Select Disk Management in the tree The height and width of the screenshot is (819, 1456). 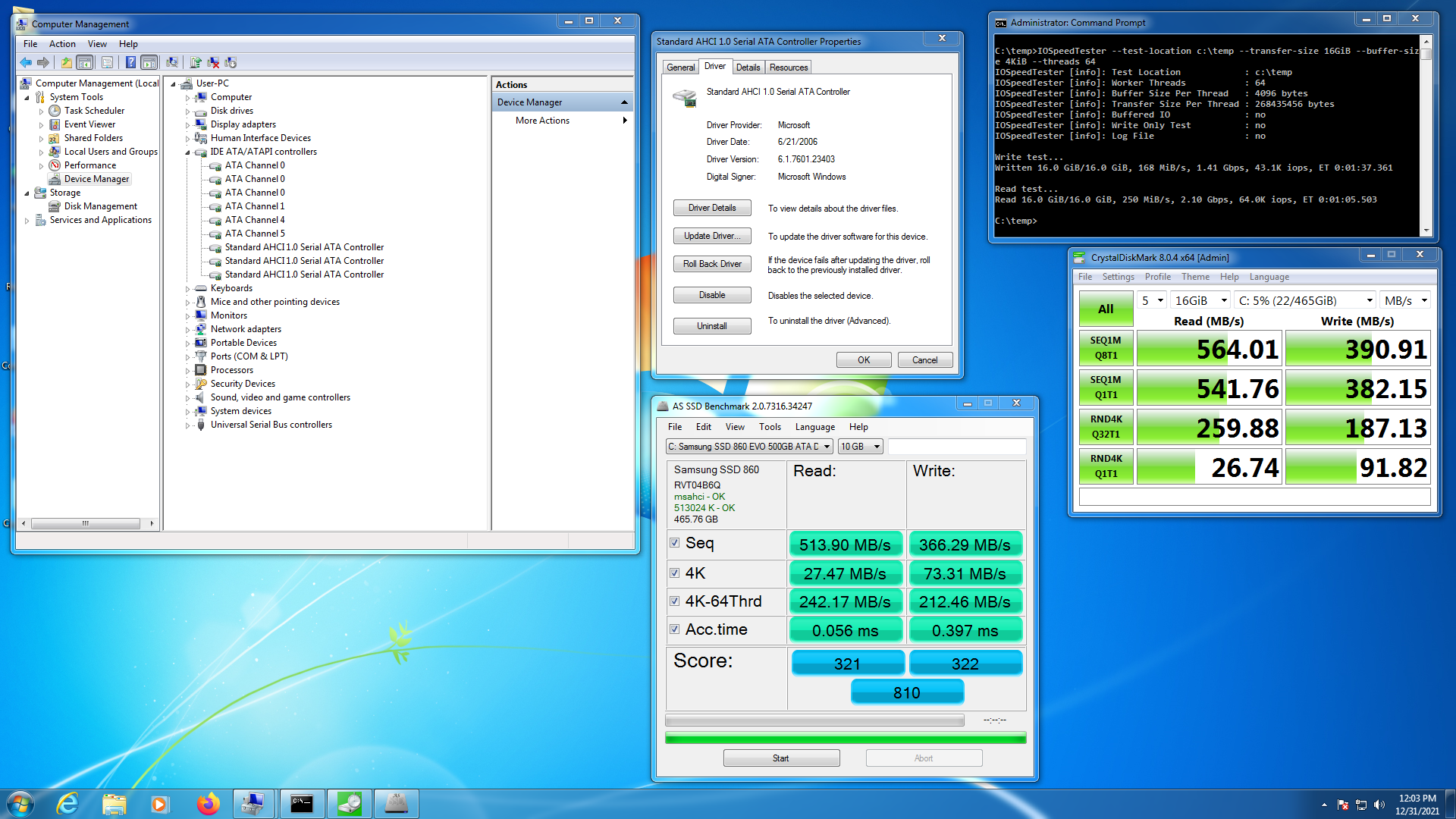tap(100, 206)
